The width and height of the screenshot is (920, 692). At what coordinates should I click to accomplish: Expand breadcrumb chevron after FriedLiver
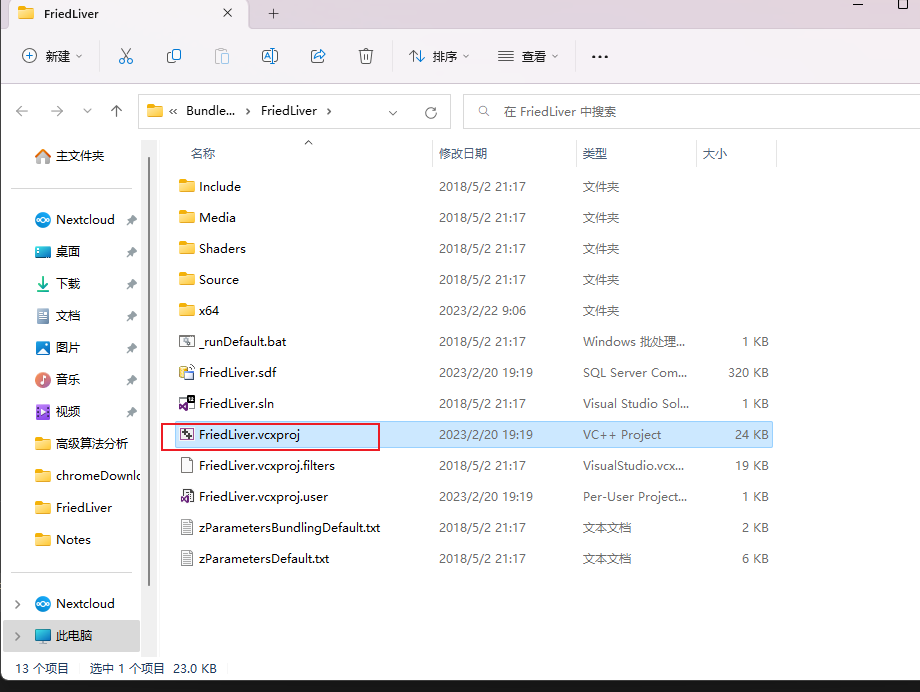point(329,111)
